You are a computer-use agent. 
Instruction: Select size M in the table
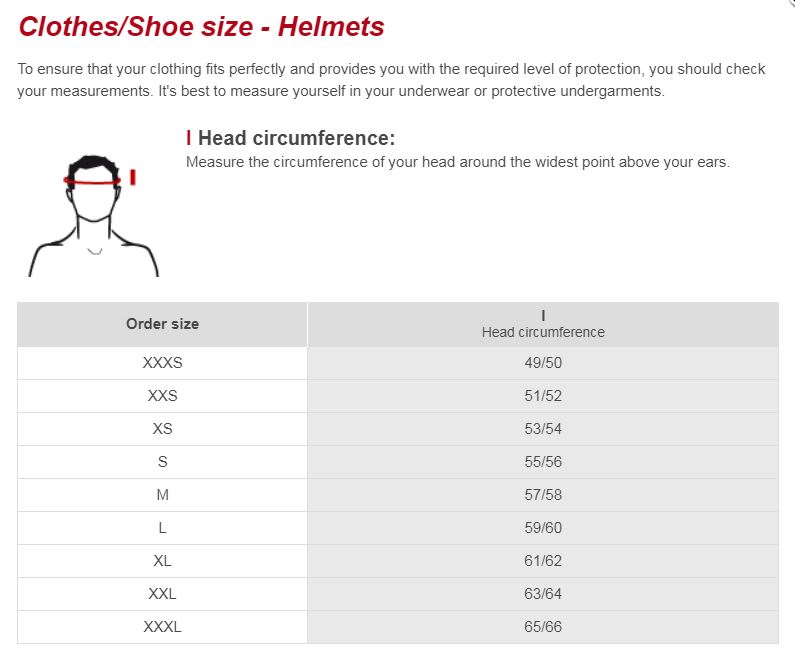[162, 495]
